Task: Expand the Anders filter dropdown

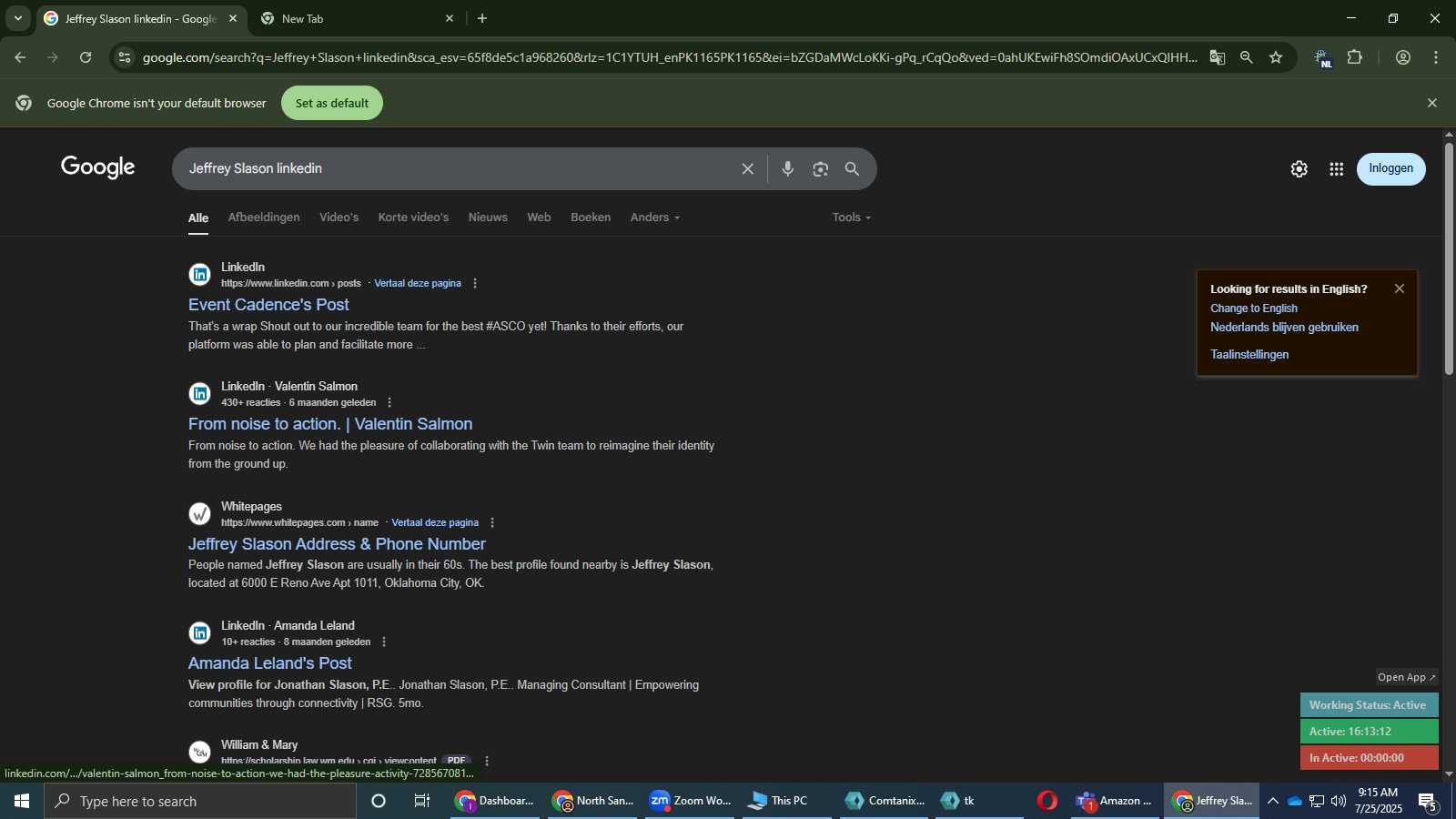Action: (x=655, y=217)
